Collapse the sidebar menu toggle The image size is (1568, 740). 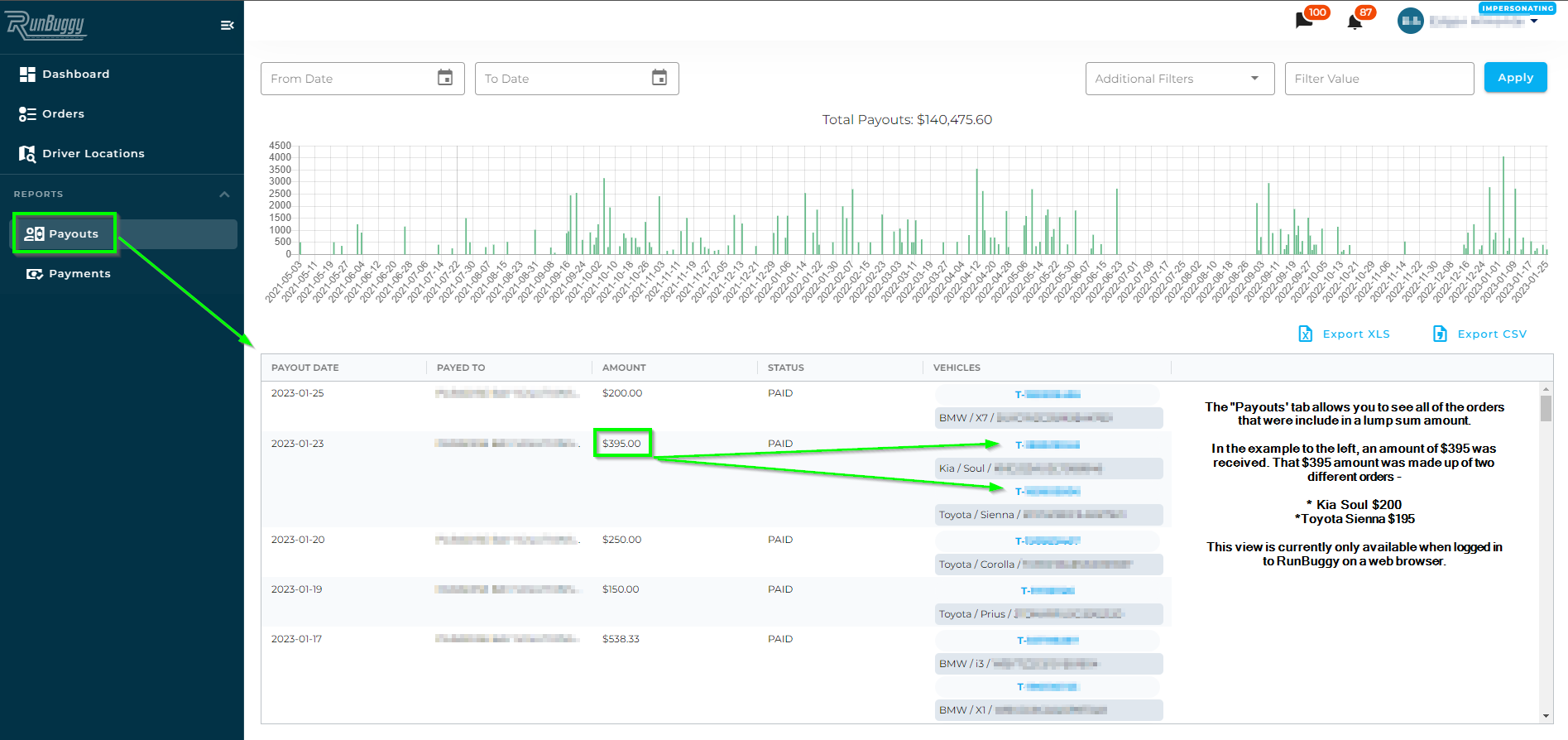pos(227,26)
